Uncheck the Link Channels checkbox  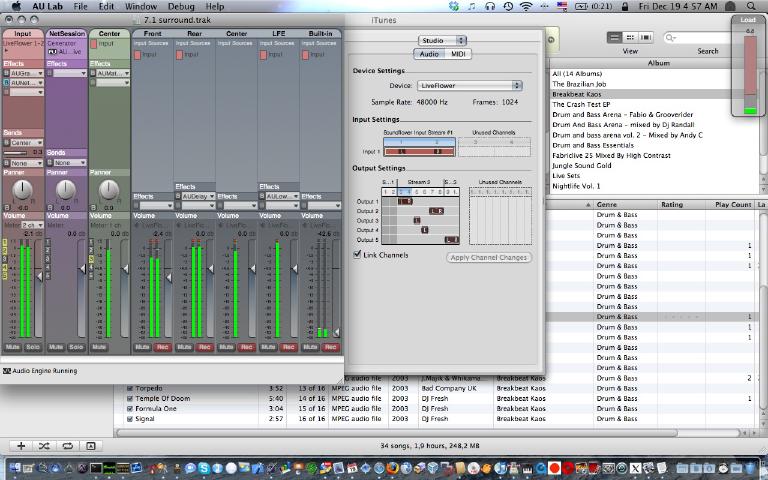point(358,255)
